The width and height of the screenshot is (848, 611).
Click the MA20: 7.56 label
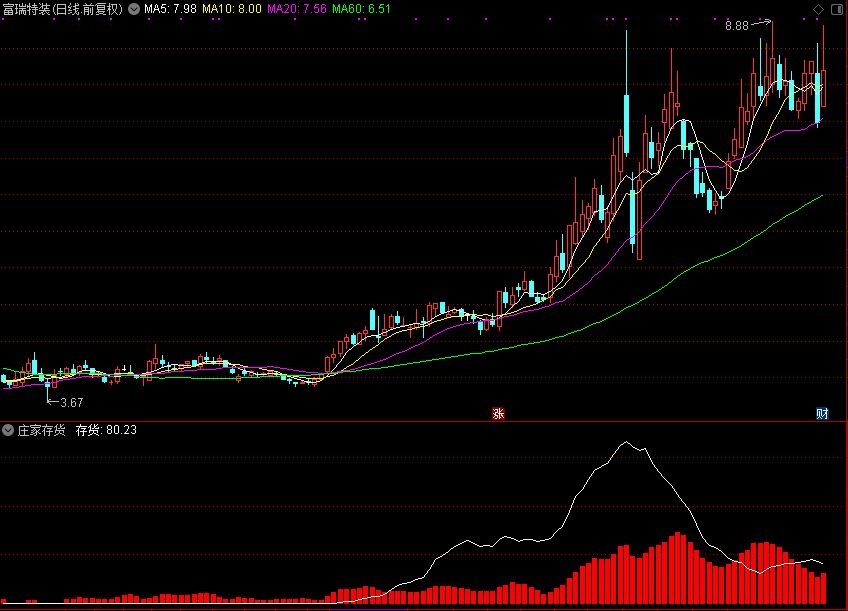point(297,9)
